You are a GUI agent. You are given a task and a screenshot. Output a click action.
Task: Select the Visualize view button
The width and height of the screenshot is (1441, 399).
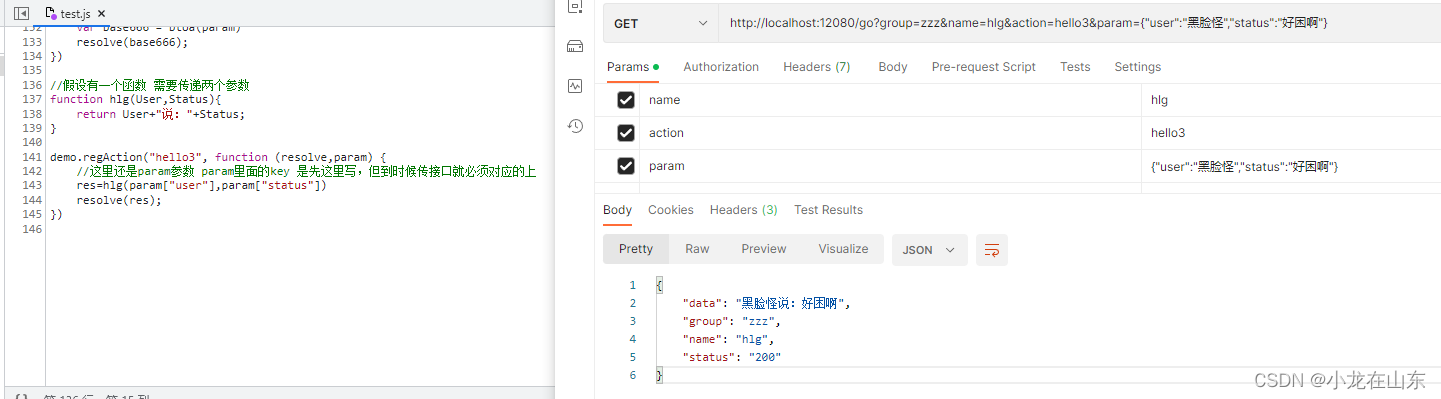tap(843, 249)
